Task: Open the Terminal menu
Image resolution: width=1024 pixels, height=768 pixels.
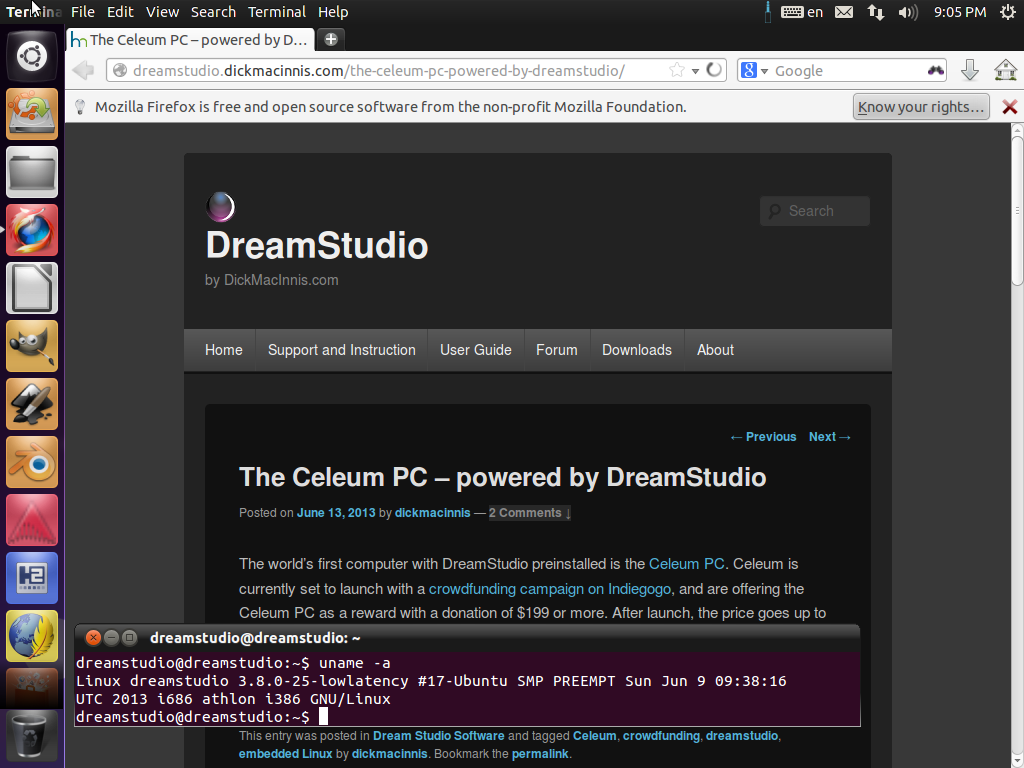Action: click(277, 12)
